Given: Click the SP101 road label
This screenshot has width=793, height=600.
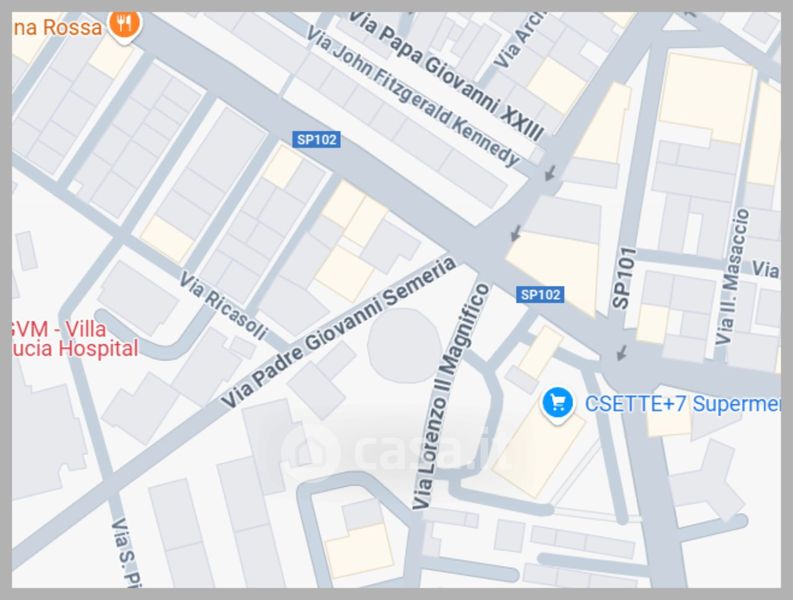Looking at the screenshot, I should [x=623, y=278].
